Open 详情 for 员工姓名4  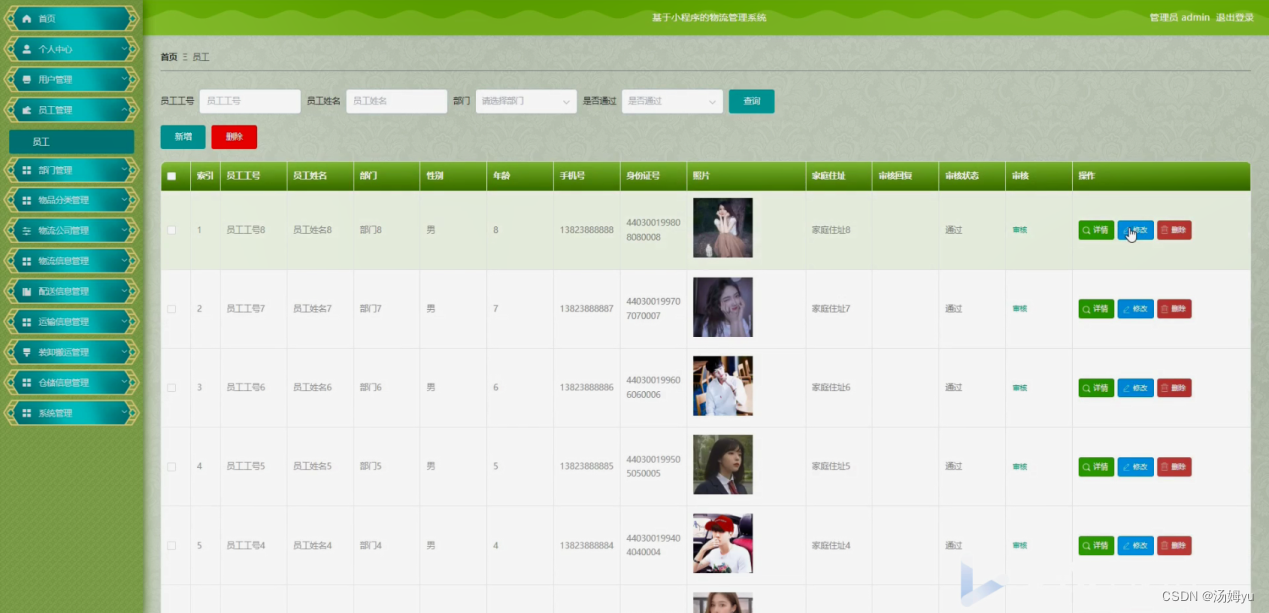(1096, 546)
